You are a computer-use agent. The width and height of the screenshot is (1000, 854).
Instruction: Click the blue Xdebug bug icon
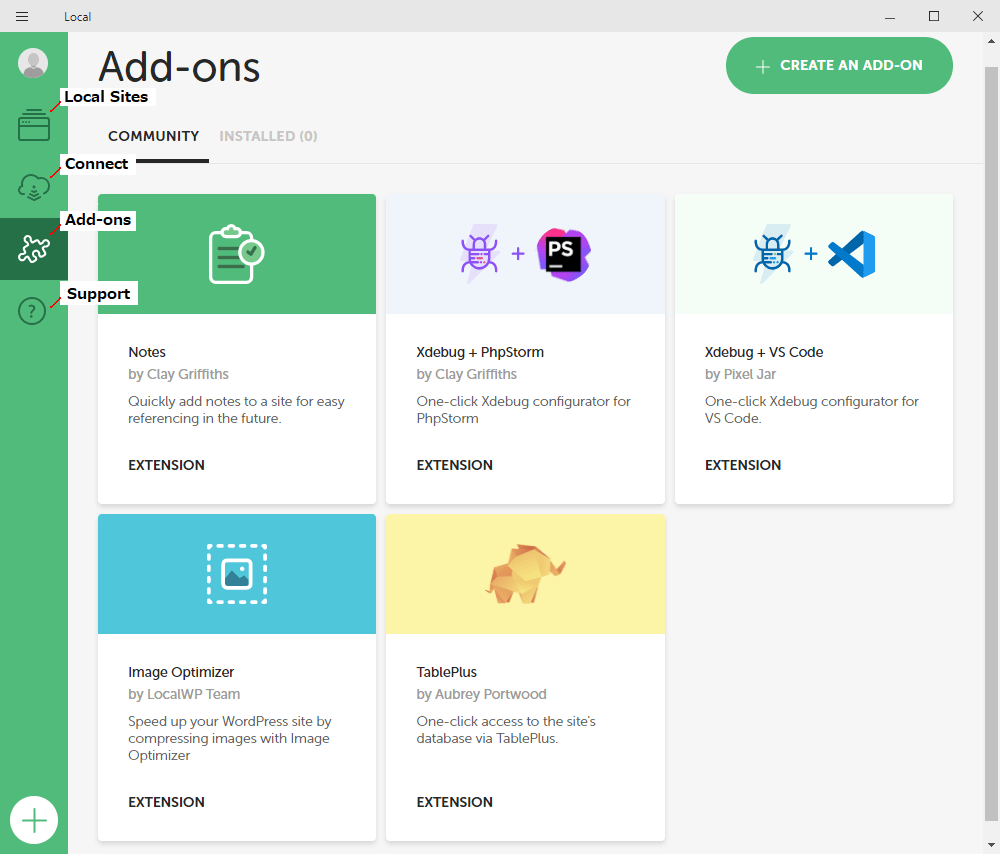[772, 254]
